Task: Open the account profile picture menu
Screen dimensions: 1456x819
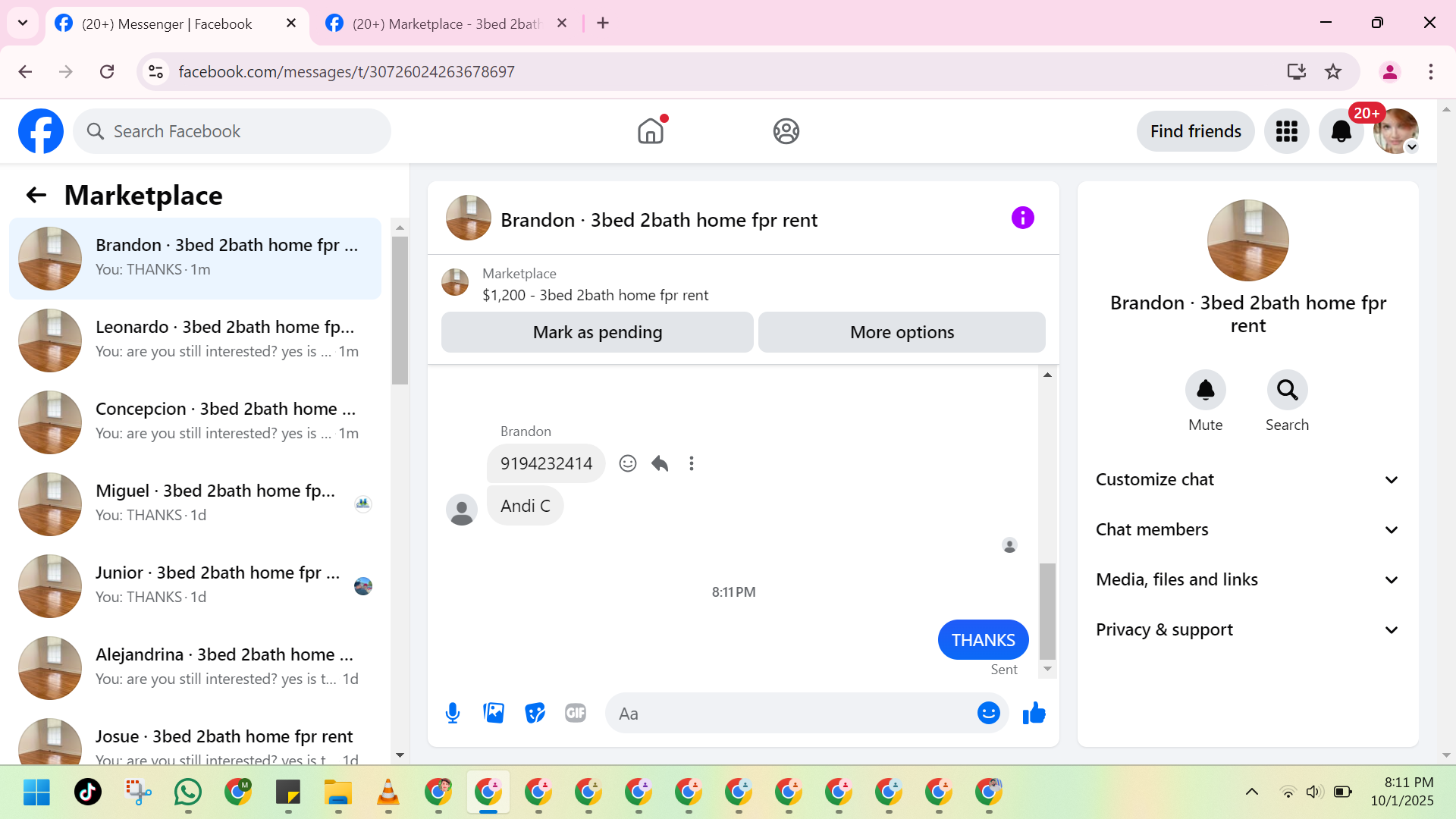Action: 1396,131
